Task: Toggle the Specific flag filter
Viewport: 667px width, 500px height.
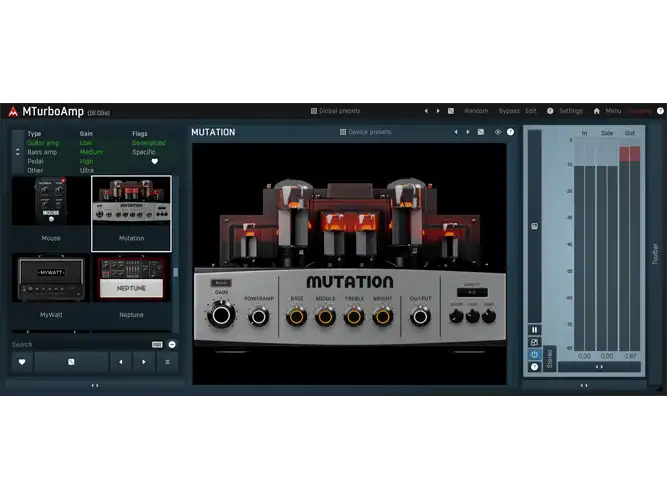Action: [x=144, y=152]
